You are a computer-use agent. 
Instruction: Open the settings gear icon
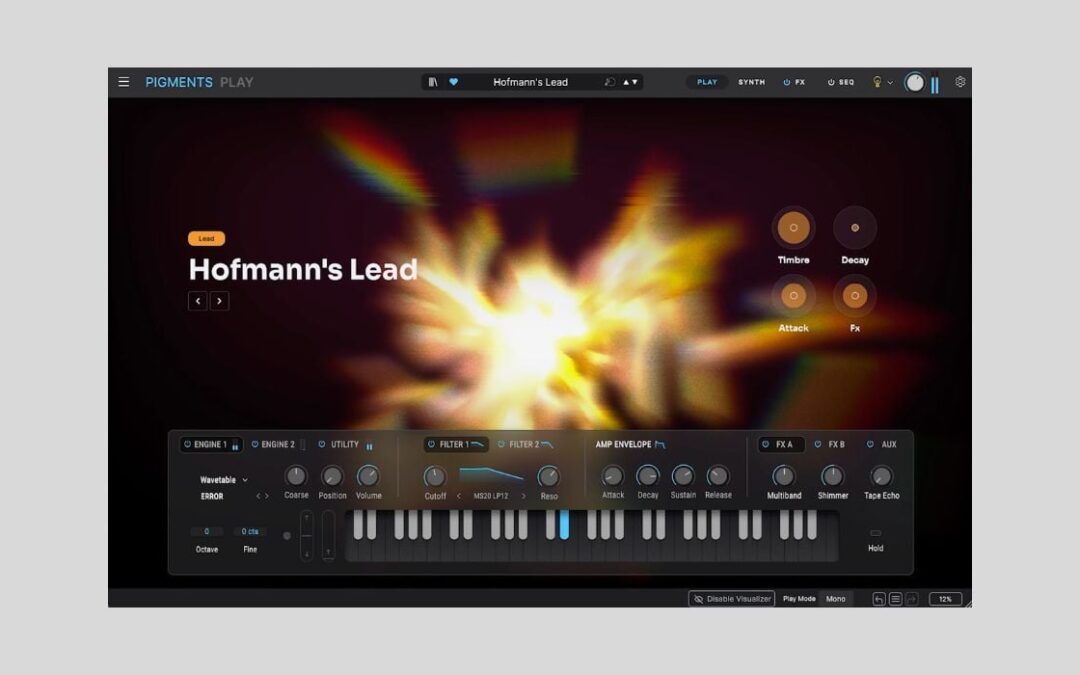(x=960, y=82)
